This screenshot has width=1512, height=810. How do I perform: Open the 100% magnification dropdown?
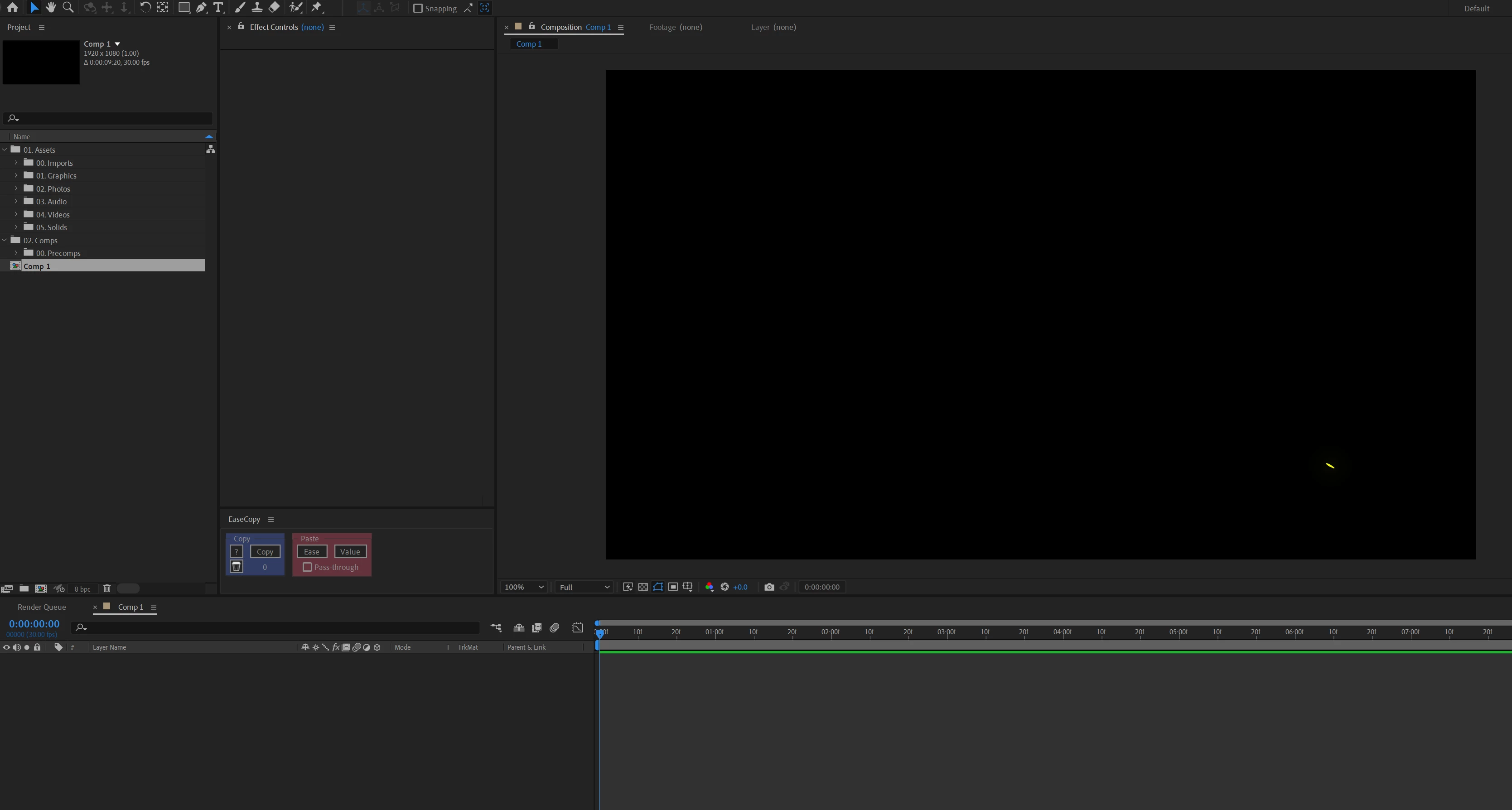523,587
